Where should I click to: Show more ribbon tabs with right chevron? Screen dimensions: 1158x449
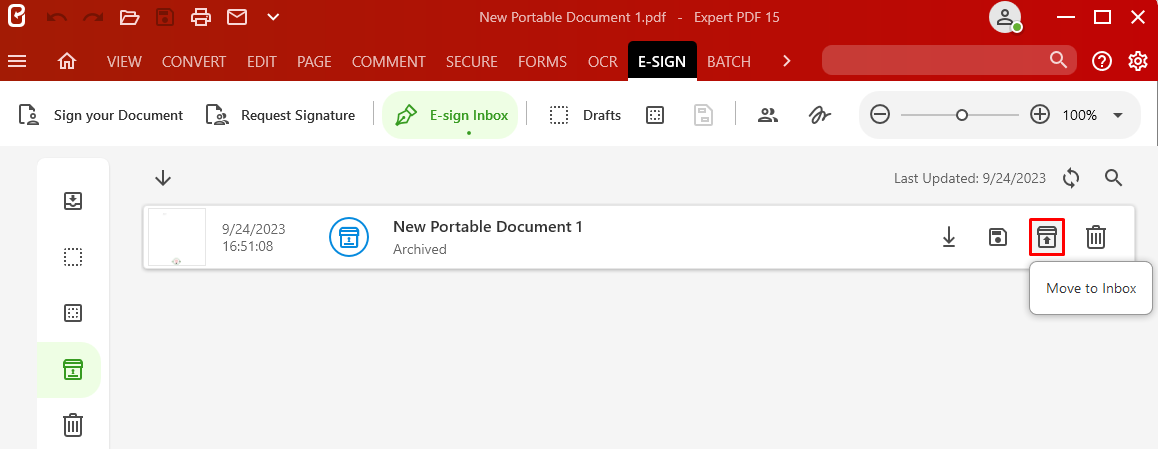pos(787,61)
